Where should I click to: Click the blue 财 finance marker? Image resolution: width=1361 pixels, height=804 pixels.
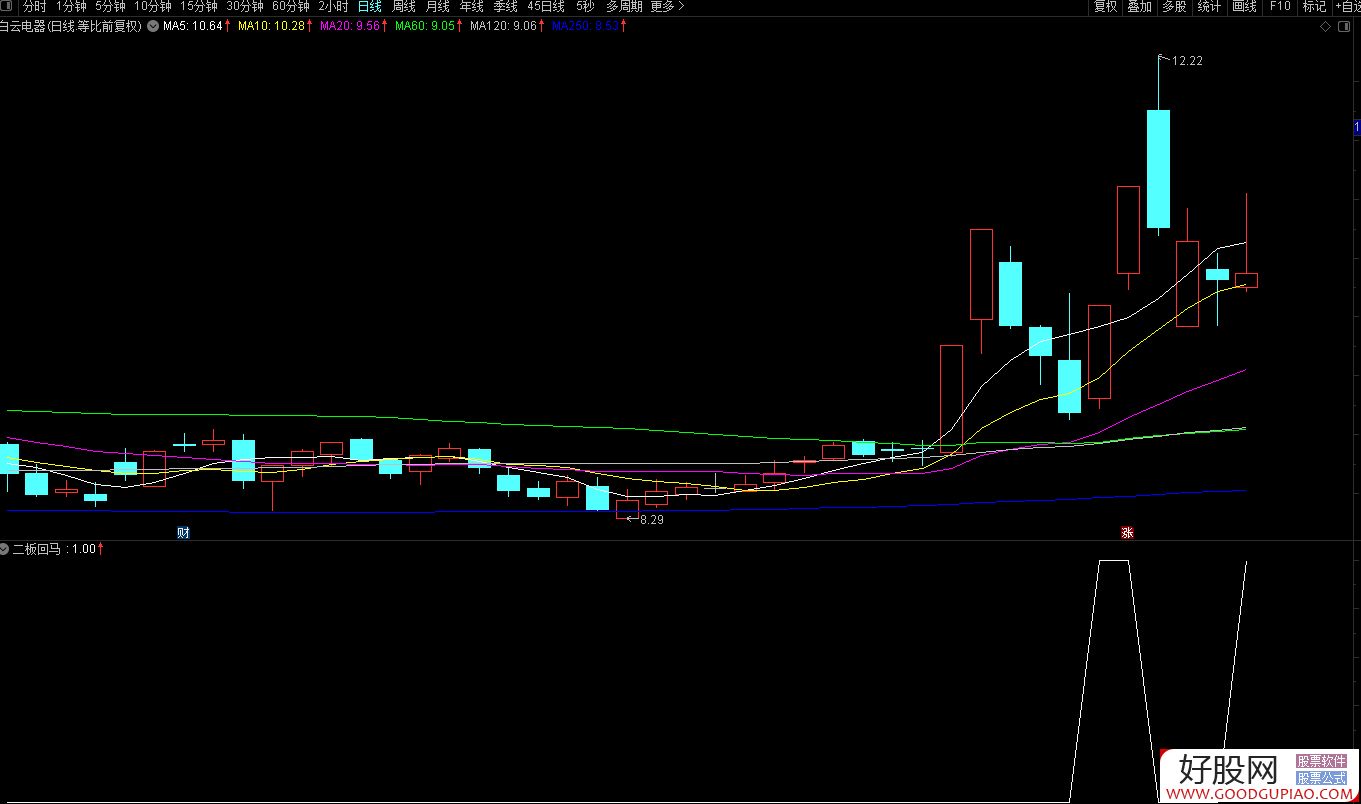[x=183, y=532]
